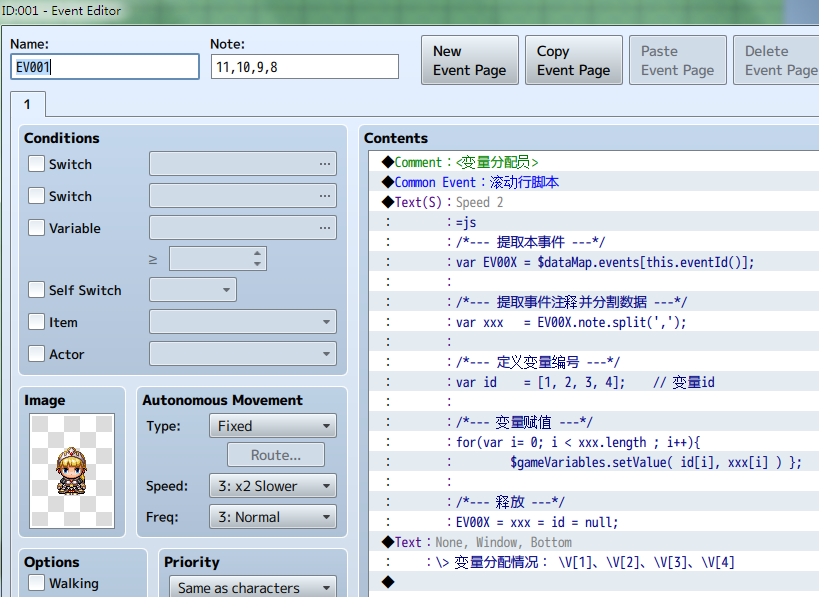Click the New Event Page button

point(470,60)
